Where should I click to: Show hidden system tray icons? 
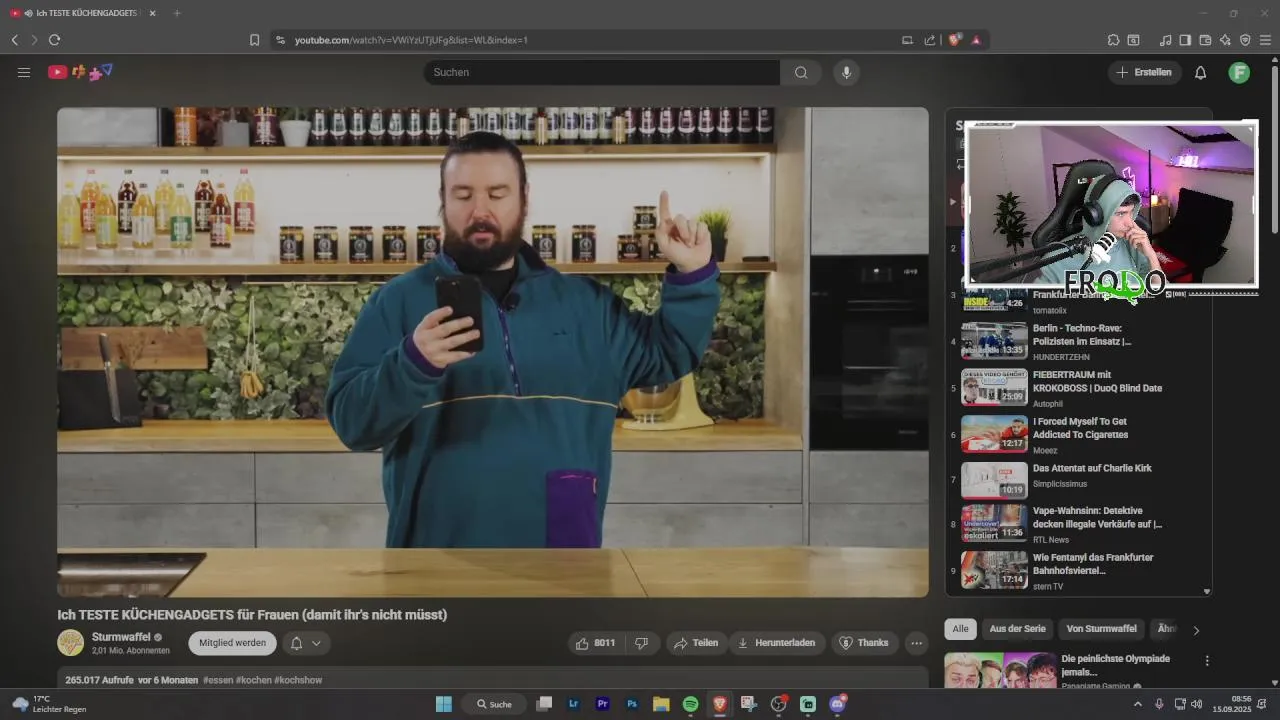(x=1139, y=704)
